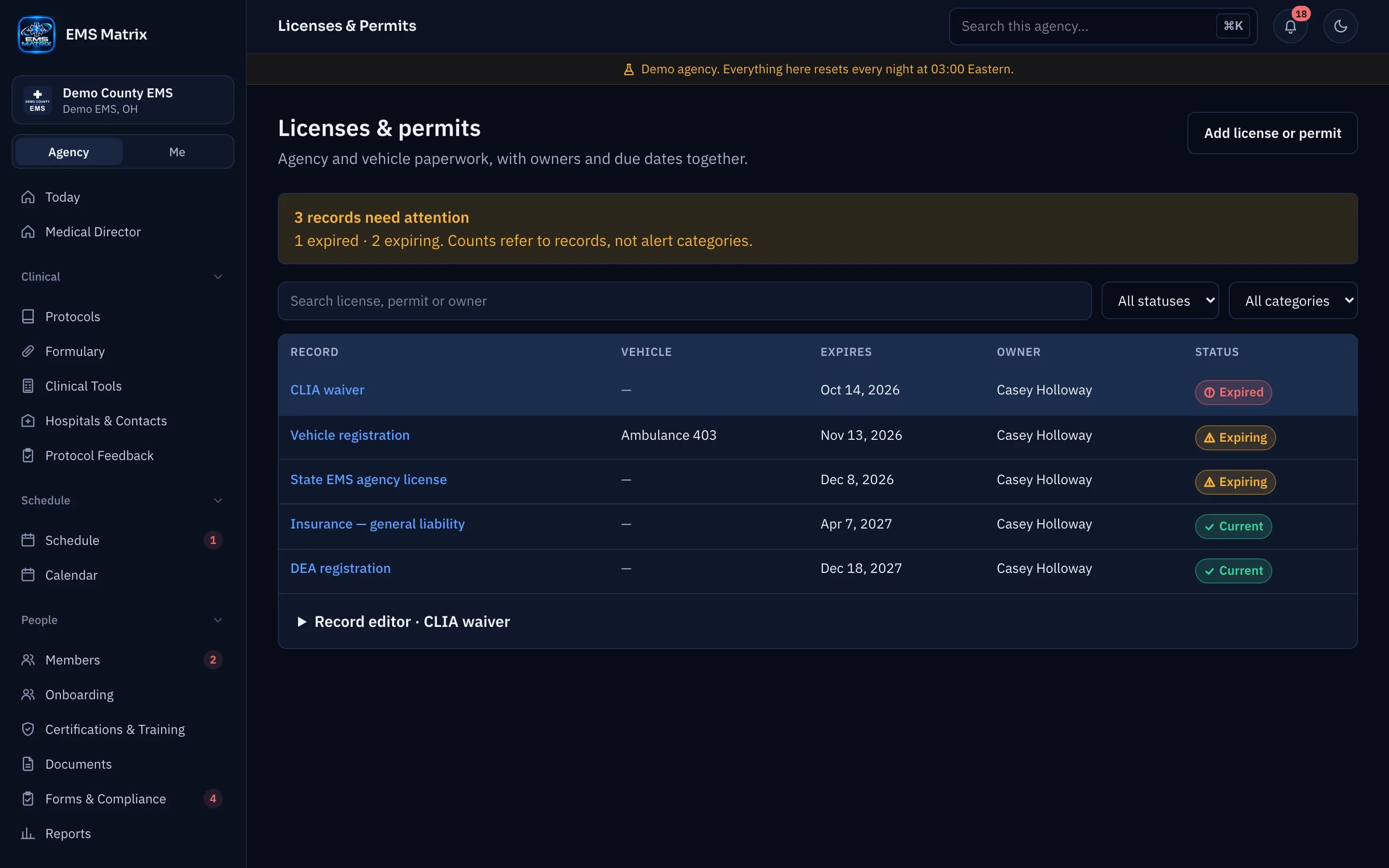Open State EMS agency license record
The image size is (1389, 868).
[368, 479]
